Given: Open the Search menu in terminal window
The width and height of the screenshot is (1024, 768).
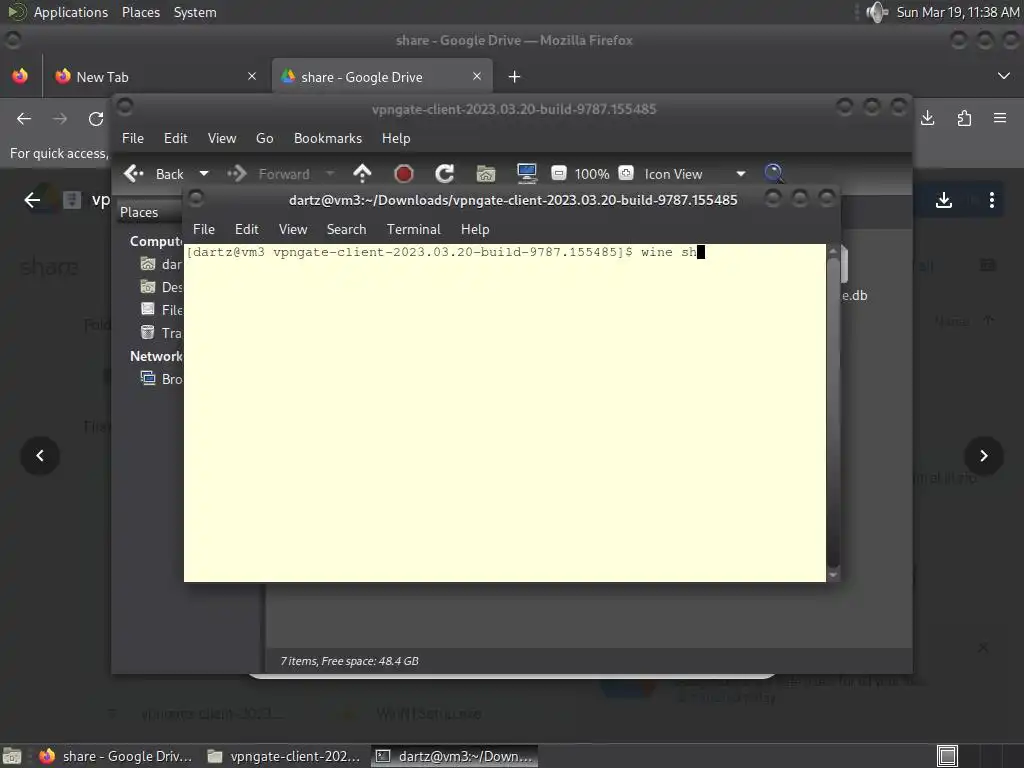Looking at the screenshot, I should pyautogui.click(x=346, y=229).
